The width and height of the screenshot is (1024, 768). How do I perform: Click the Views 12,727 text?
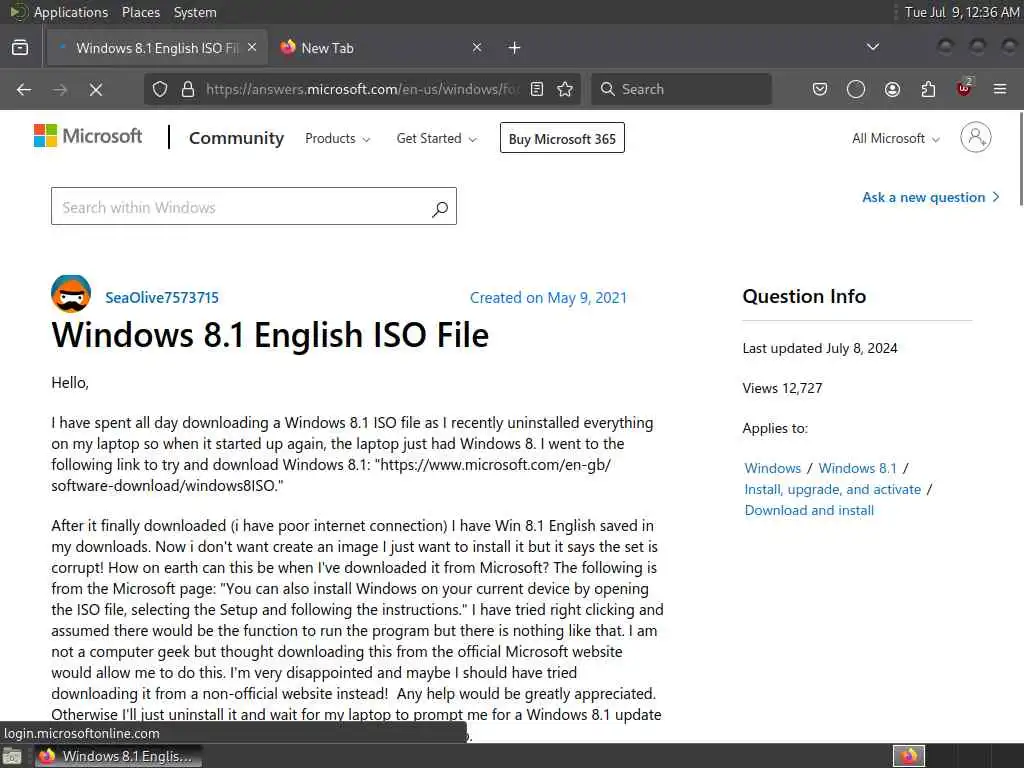pyautogui.click(x=782, y=388)
